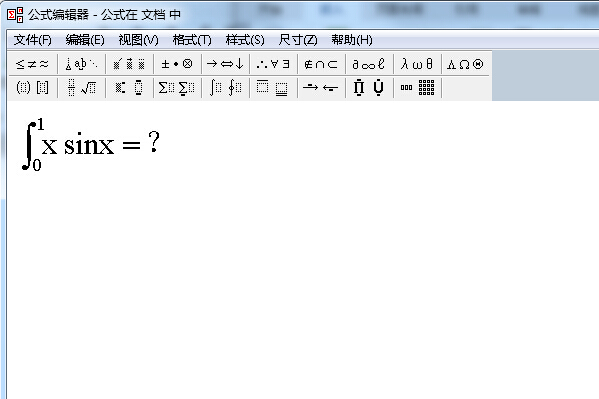This screenshot has width=599, height=399.
Task: Open the 文件(F) menu
Action: point(32,40)
